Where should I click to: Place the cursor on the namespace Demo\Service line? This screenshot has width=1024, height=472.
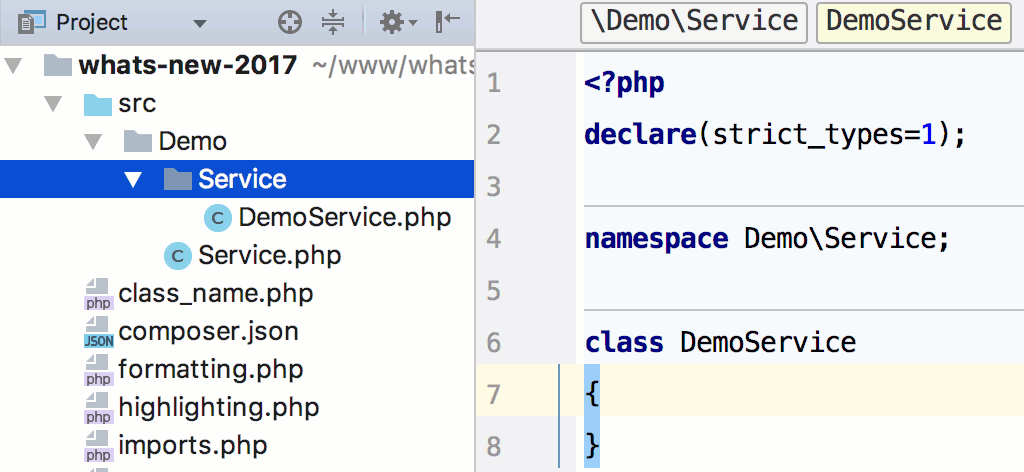tap(765, 239)
